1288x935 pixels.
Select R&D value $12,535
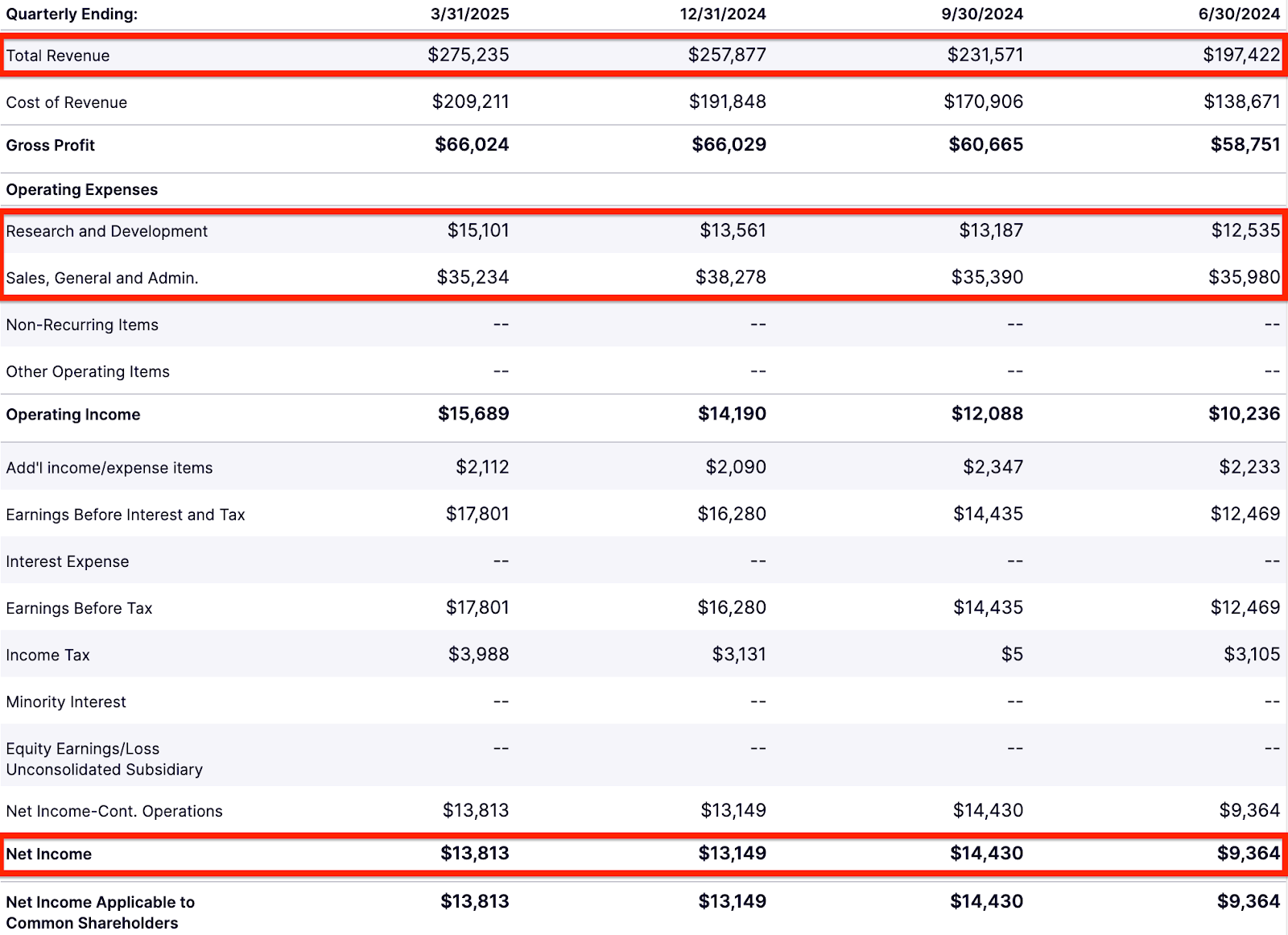[1245, 230]
